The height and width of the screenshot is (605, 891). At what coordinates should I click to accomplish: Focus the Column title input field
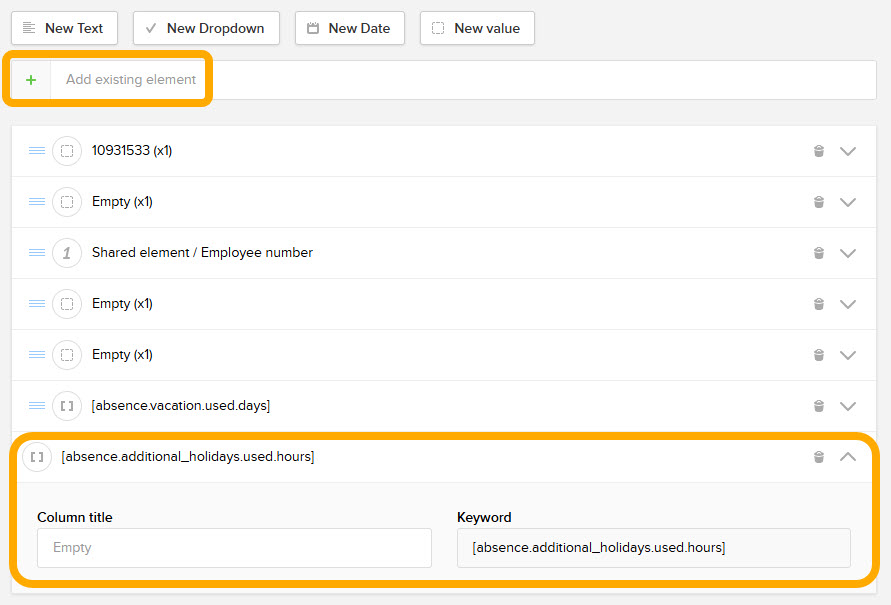[x=234, y=548]
